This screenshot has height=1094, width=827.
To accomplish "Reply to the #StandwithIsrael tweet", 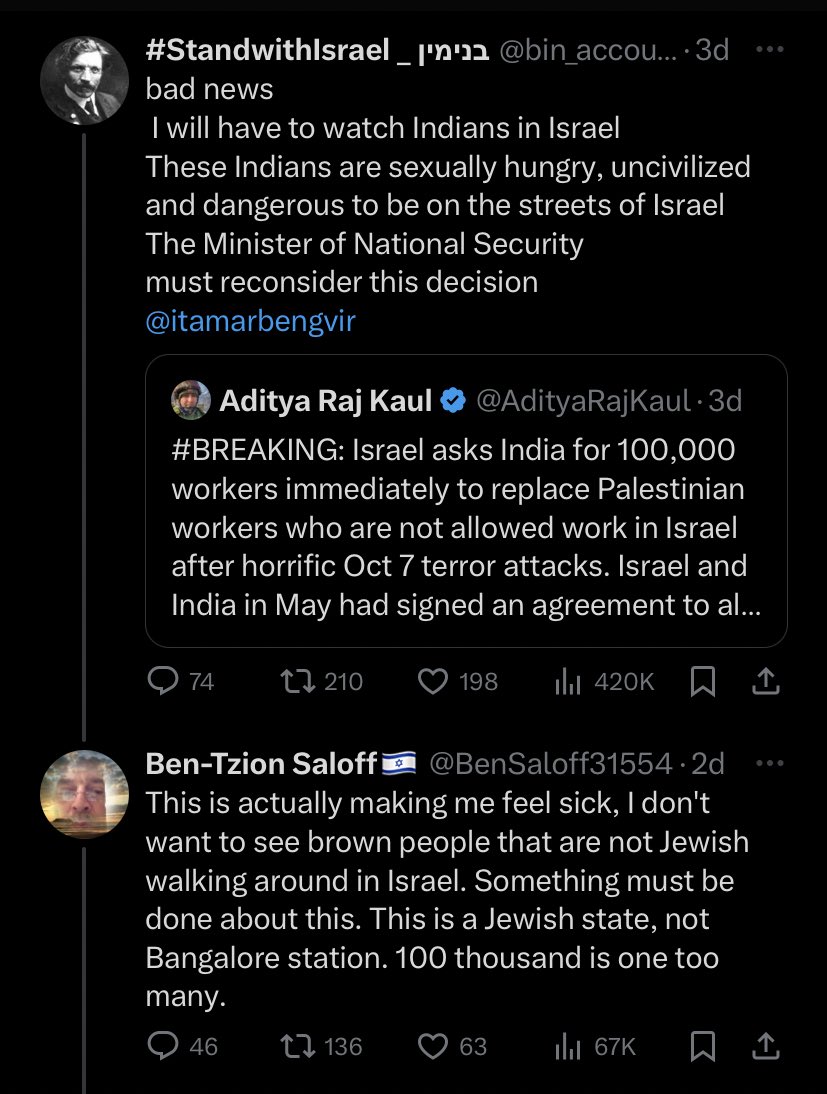I will [x=163, y=681].
